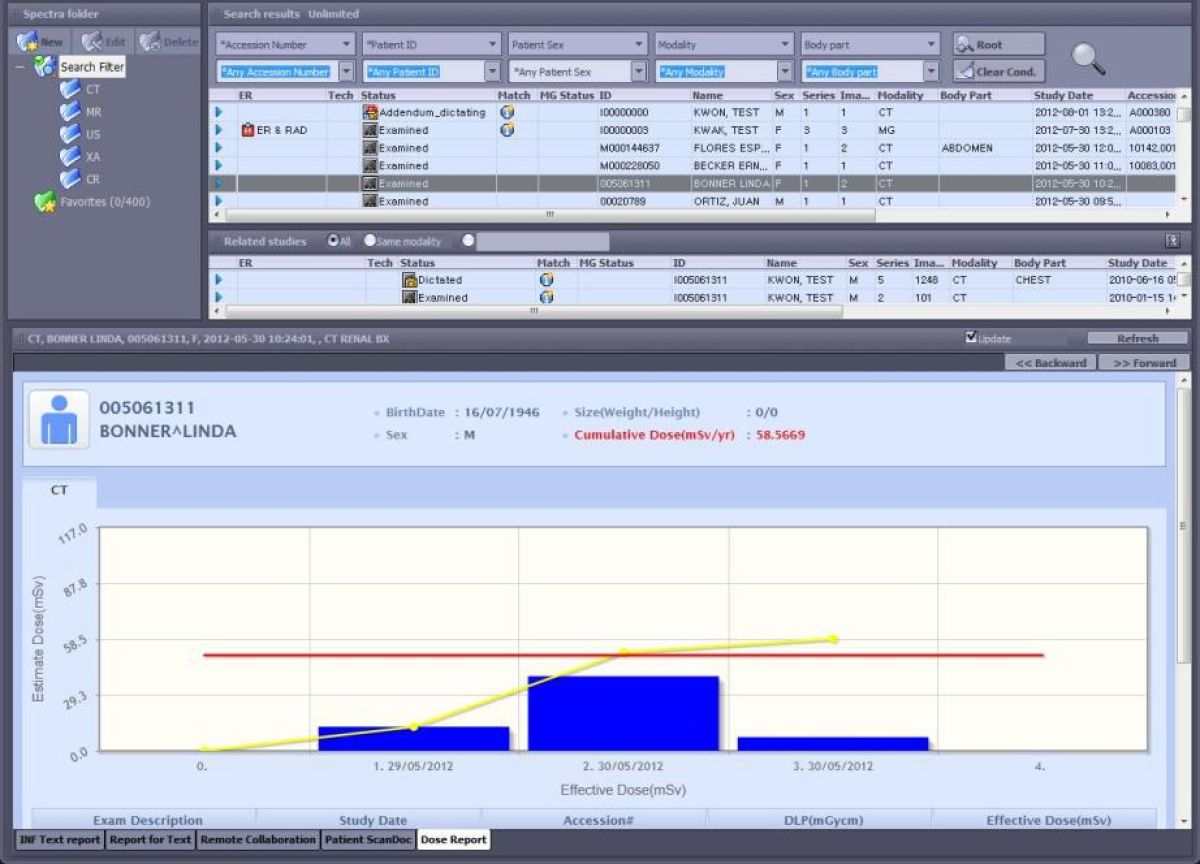Switch to the Remote Collaboration tab
Viewport: 1200px width, 864px height.
(x=258, y=840)
